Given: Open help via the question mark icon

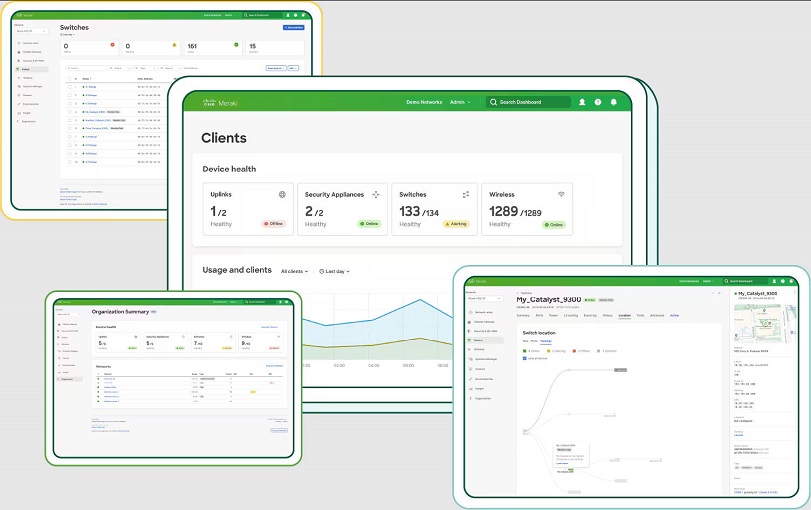Looking at the screenshot, I should (x=598, y=102).
